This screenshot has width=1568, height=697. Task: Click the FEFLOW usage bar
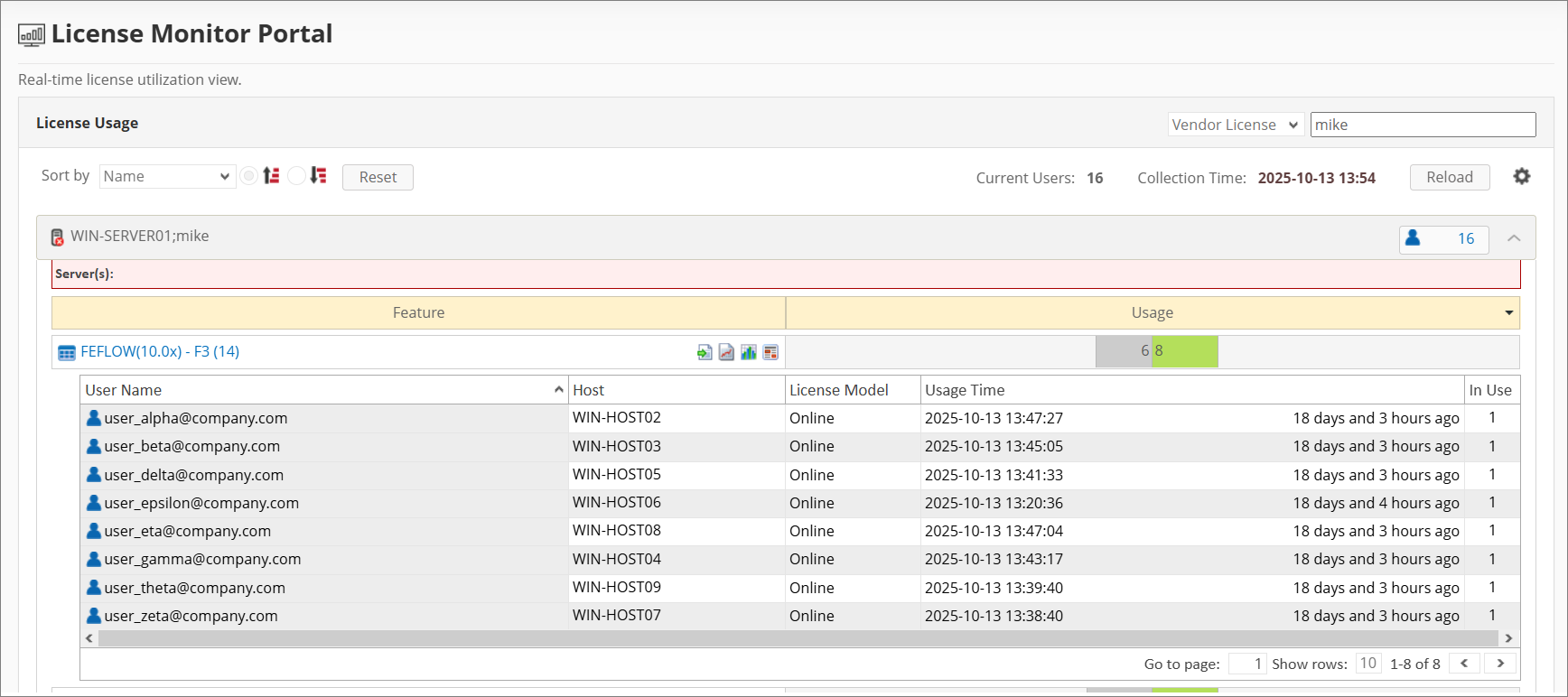[1156, 351]
